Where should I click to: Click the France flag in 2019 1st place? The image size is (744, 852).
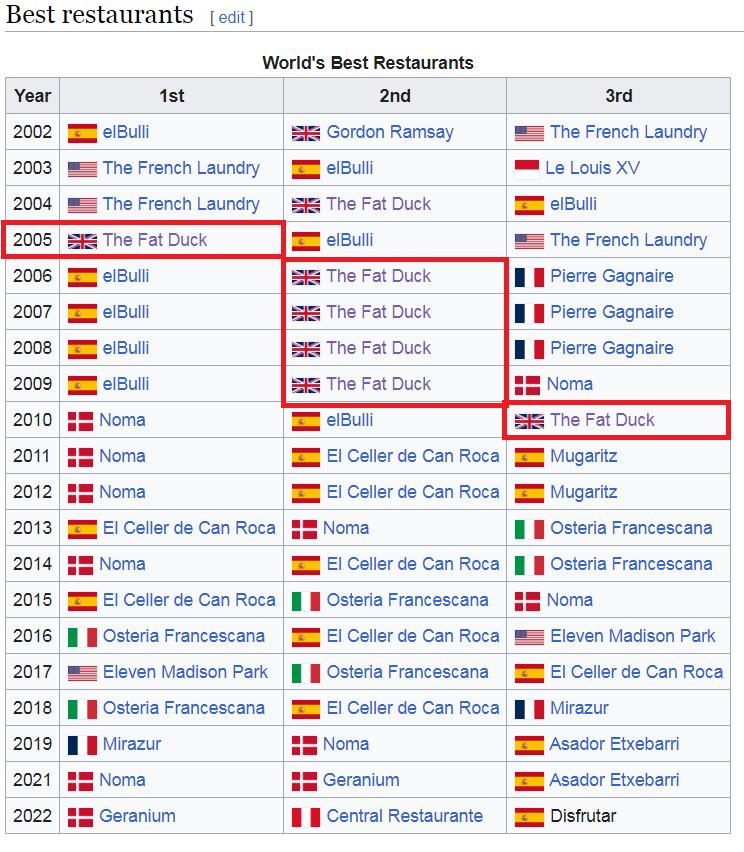[82, 745]
